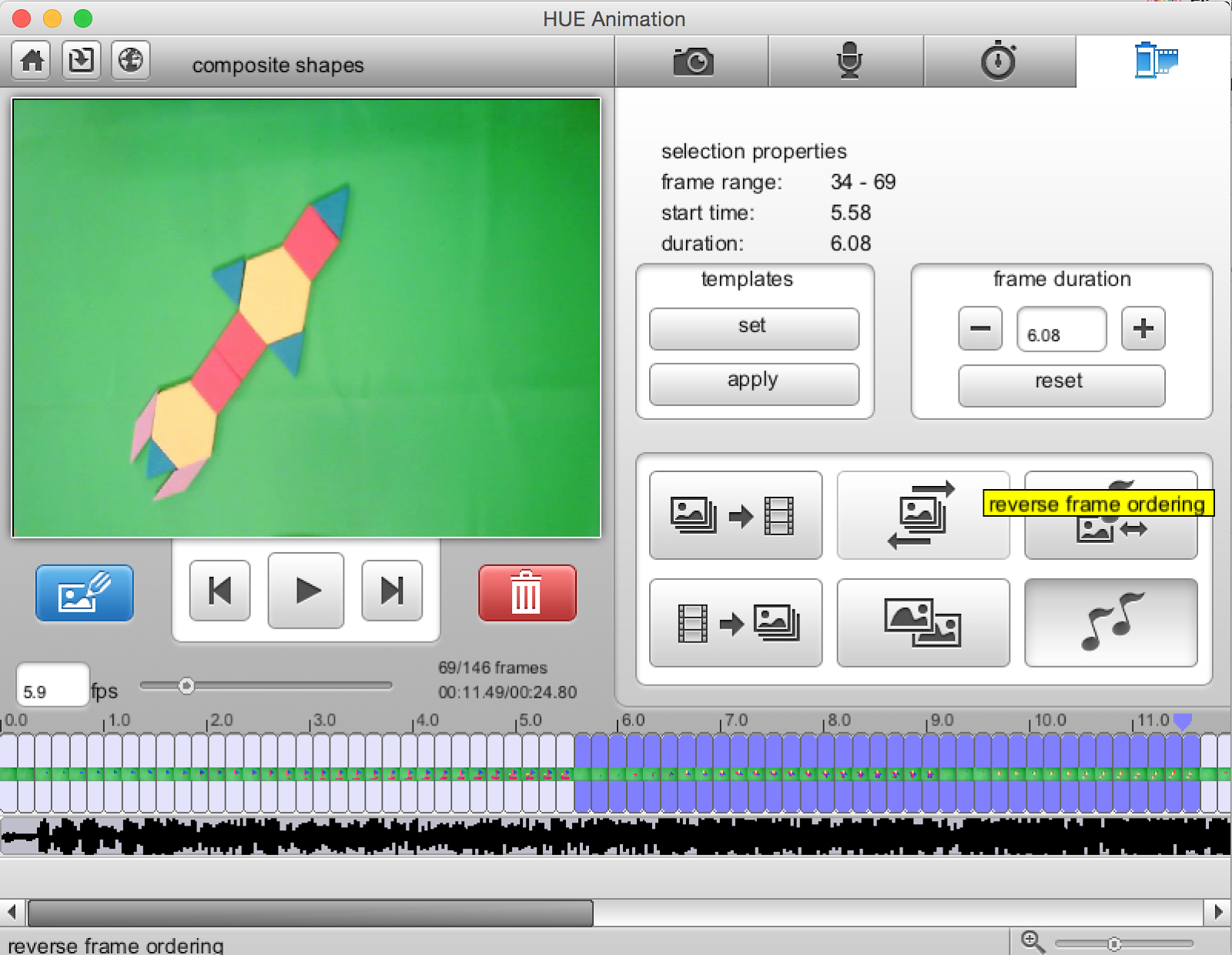
Task: Open the Home screen
Action: (x=29, y=59)
